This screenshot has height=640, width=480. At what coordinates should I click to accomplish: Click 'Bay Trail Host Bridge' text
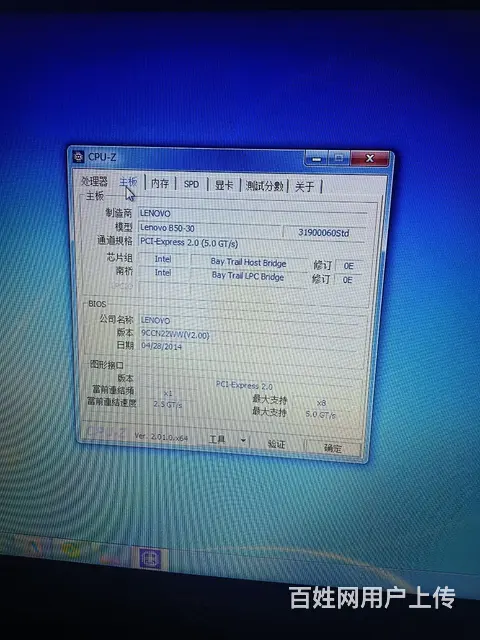coord(248,263)
